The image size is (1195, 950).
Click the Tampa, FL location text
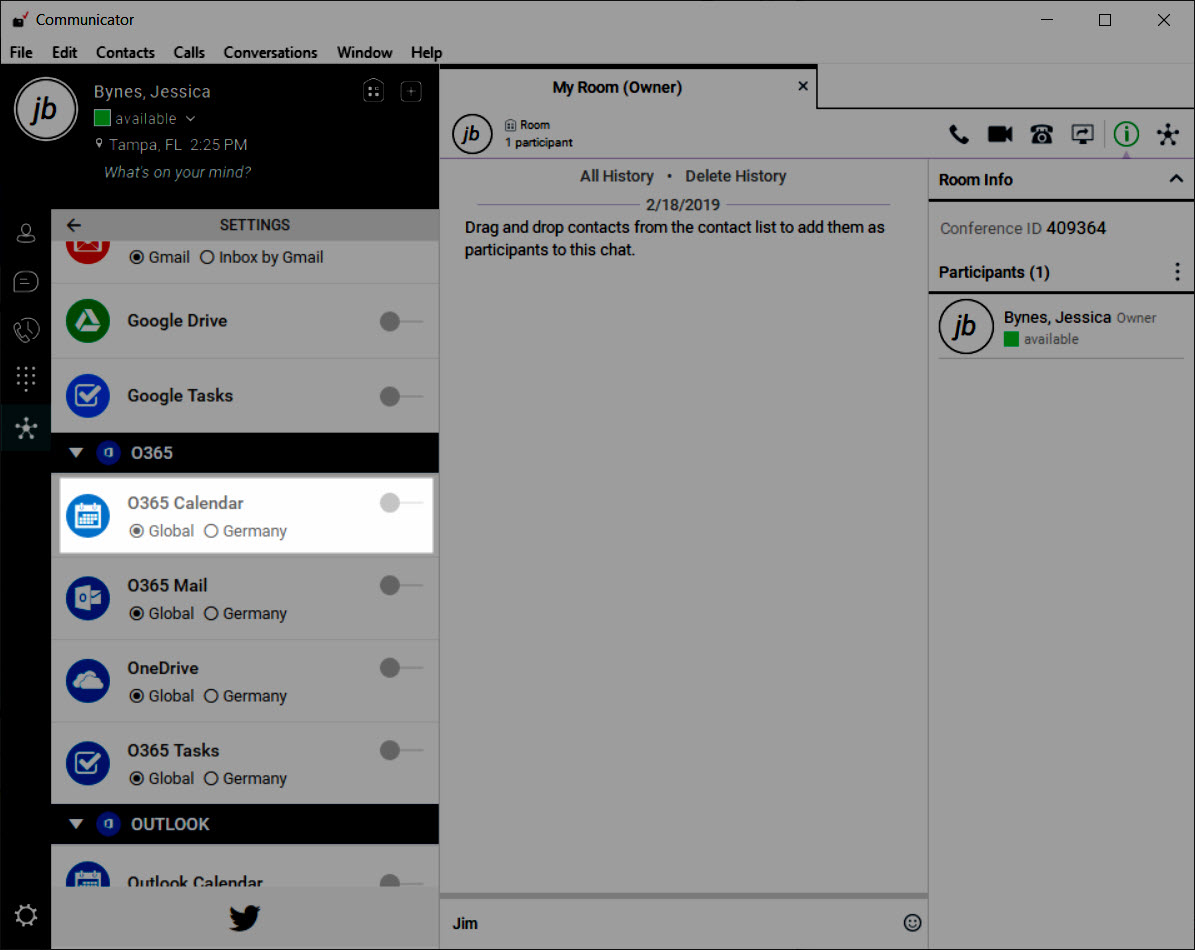point(145,145)
